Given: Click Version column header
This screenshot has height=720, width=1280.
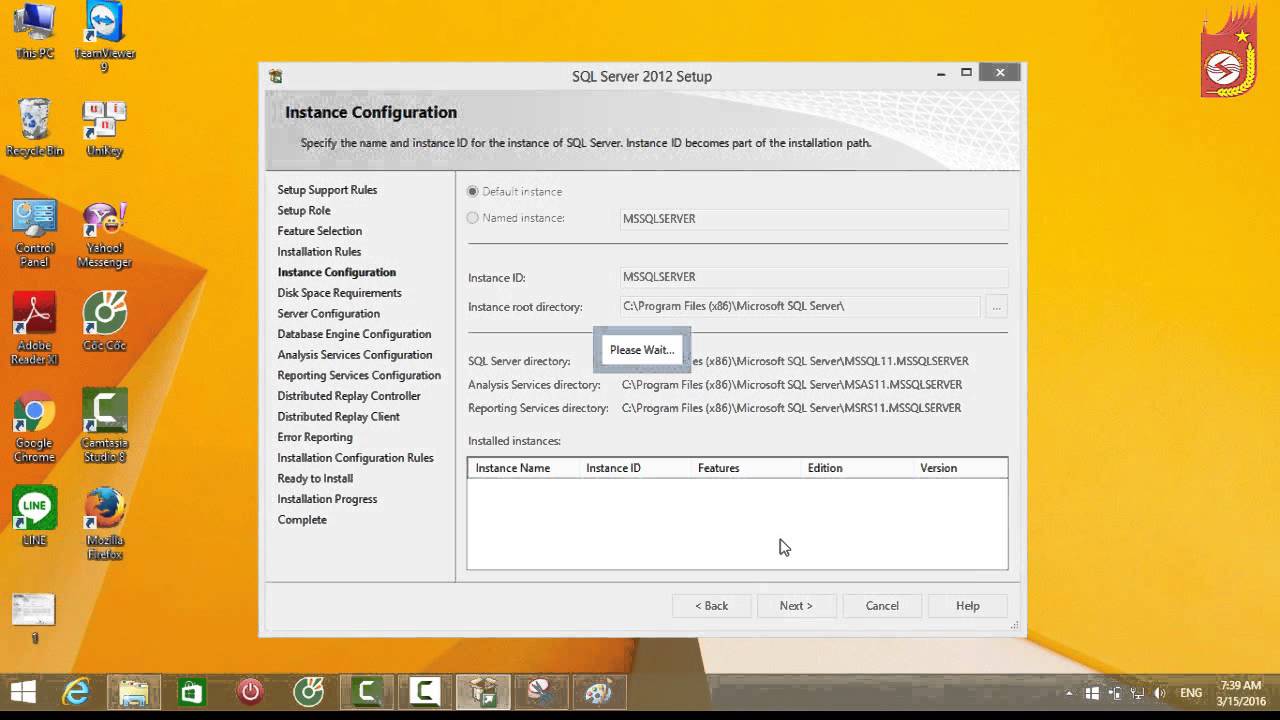Looking at the screenshot, I should (960, 468).
